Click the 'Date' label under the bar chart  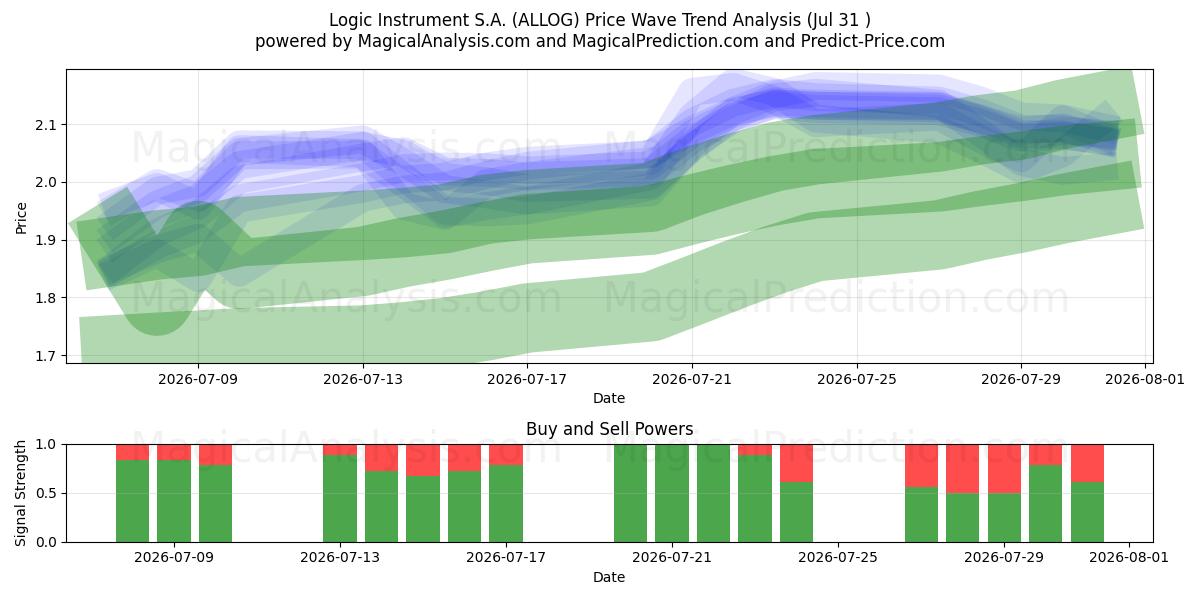click(x=610, y=577)
